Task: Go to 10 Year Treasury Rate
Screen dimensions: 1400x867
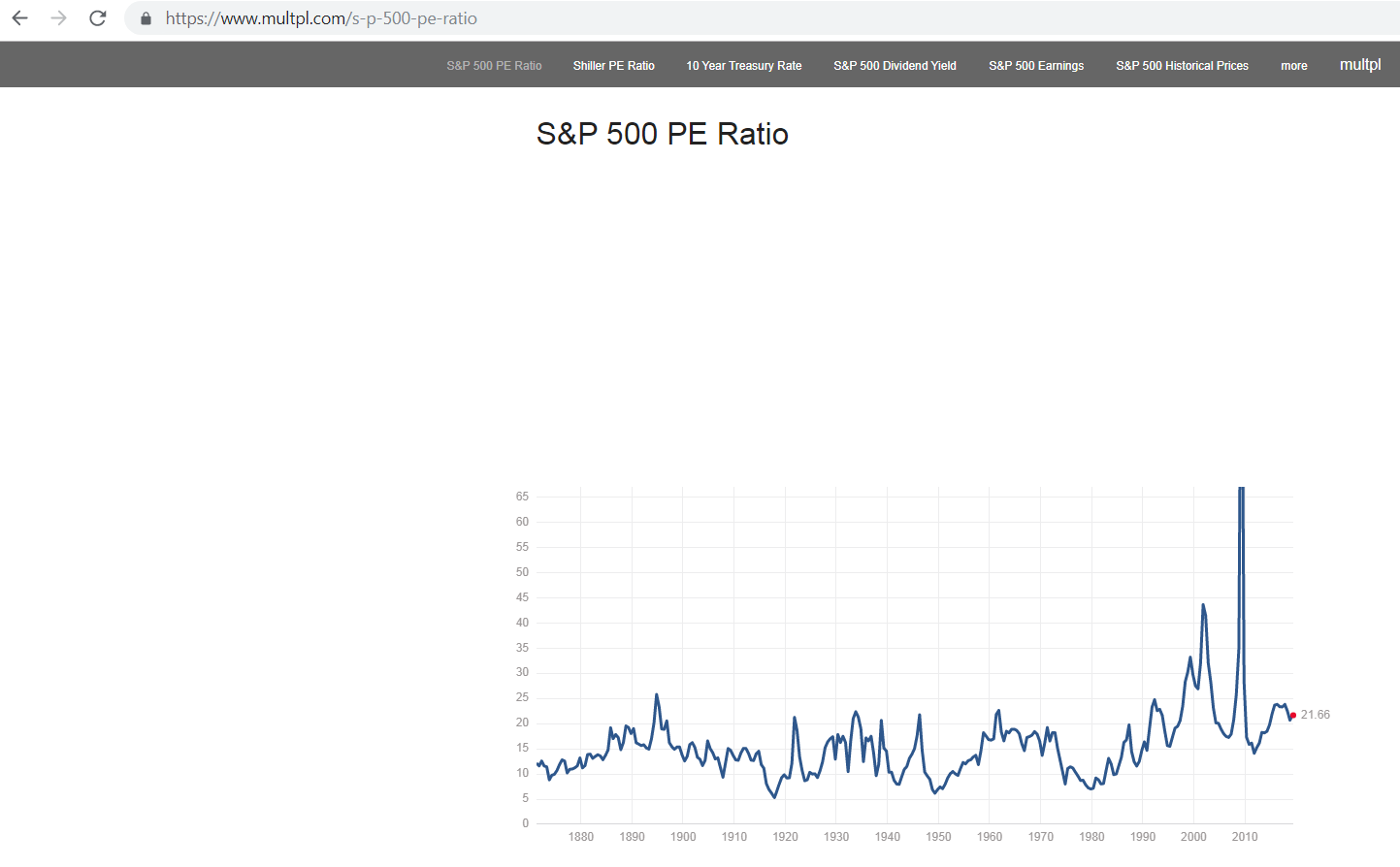Action: (x=743, y=66)
